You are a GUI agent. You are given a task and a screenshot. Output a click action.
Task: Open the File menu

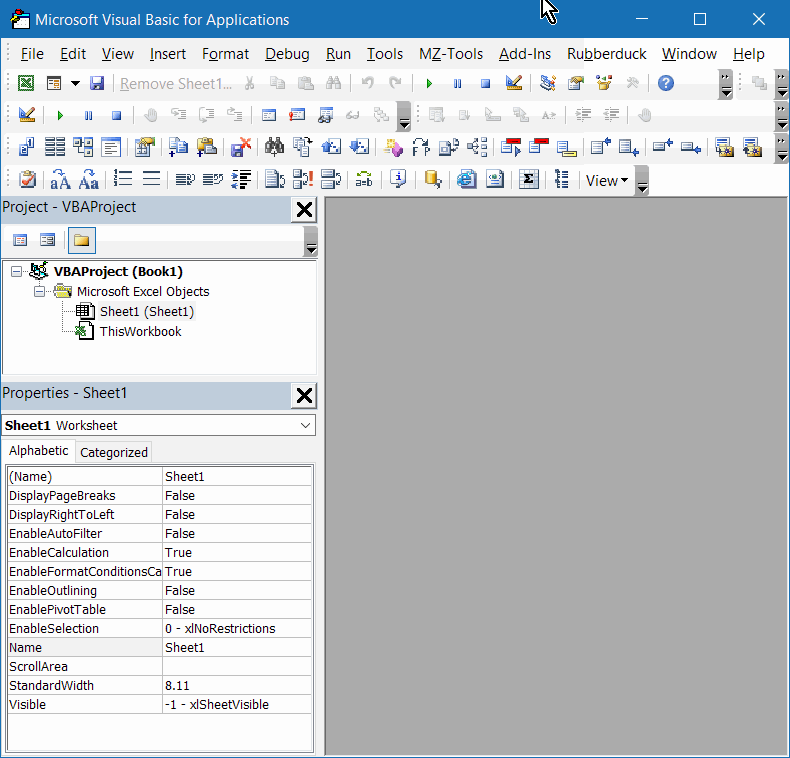[x=32, y=54]
